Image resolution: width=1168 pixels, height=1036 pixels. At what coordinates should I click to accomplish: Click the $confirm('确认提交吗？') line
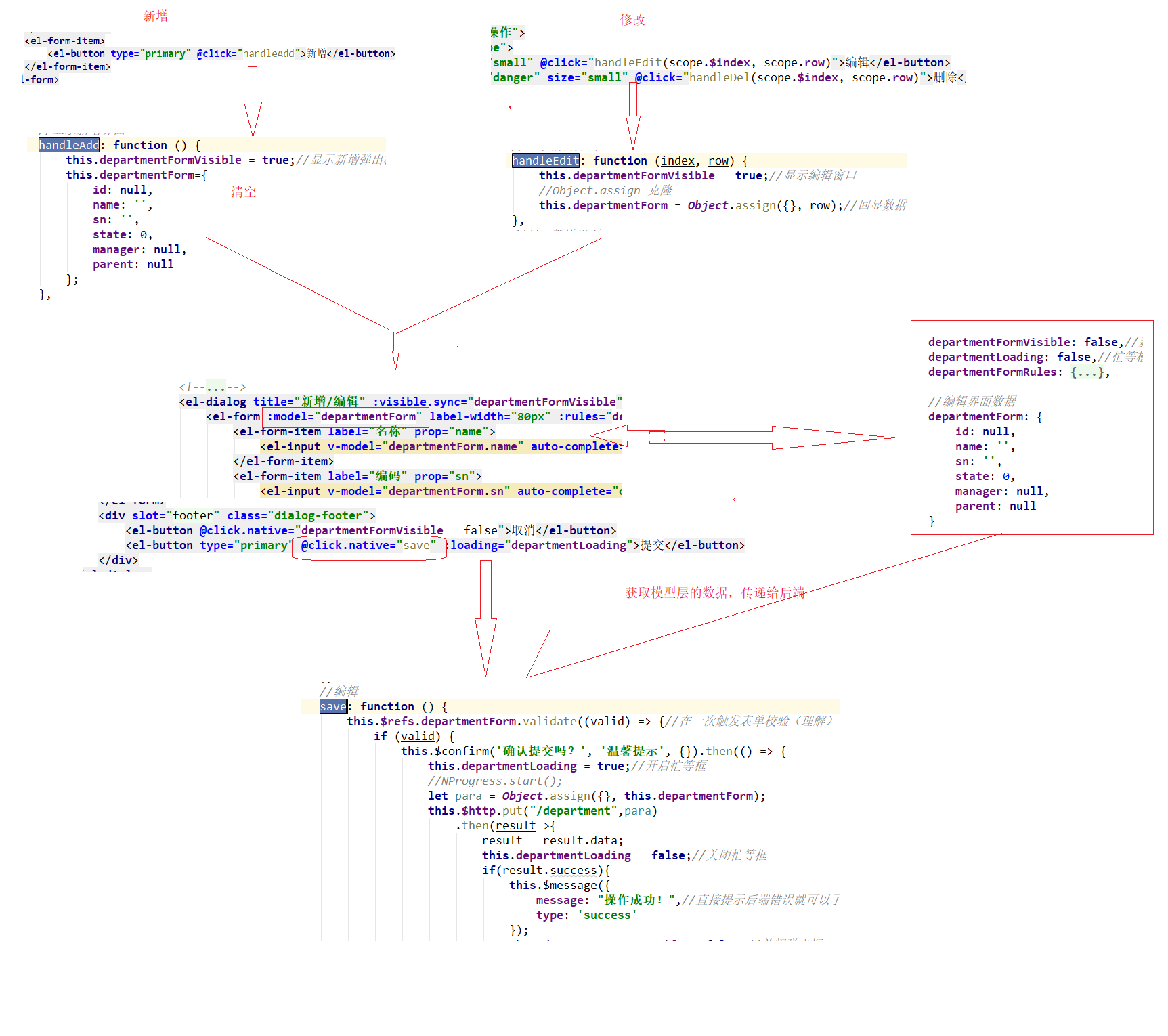coord(594,751)
